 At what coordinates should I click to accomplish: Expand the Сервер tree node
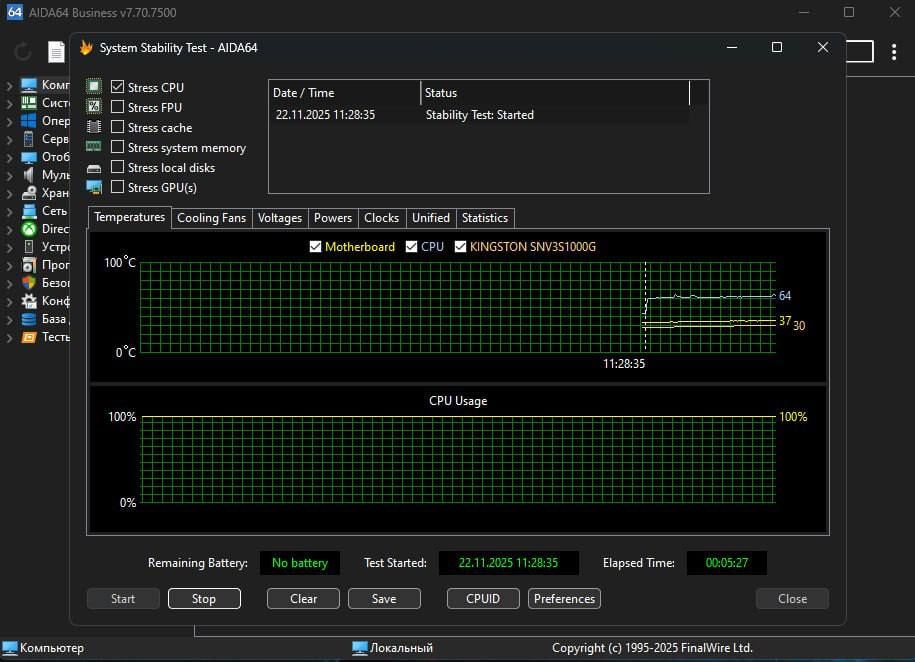9,140
